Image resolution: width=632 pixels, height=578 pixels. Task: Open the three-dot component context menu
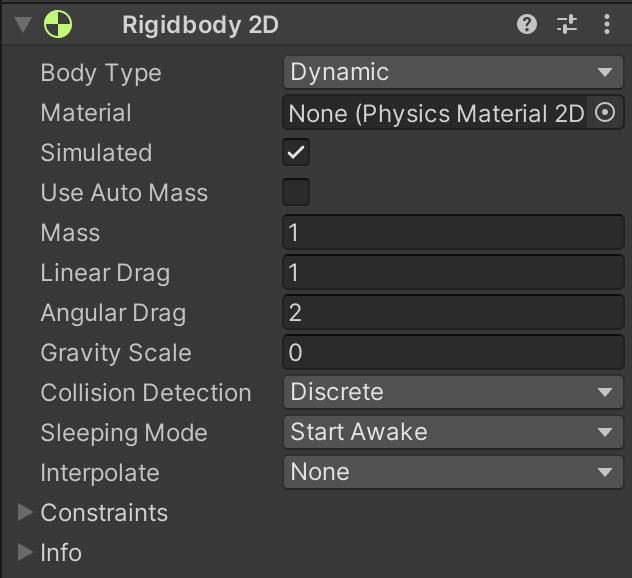606,25
